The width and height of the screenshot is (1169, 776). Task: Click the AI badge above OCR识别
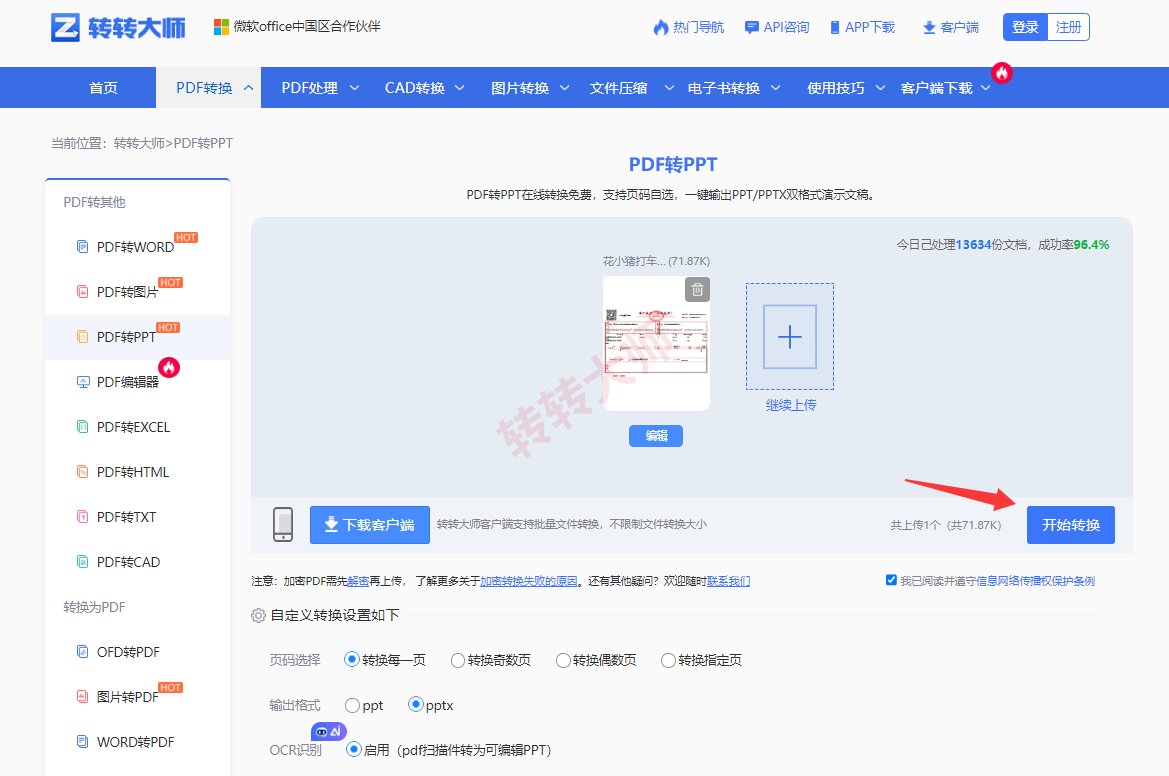[329, 731]
